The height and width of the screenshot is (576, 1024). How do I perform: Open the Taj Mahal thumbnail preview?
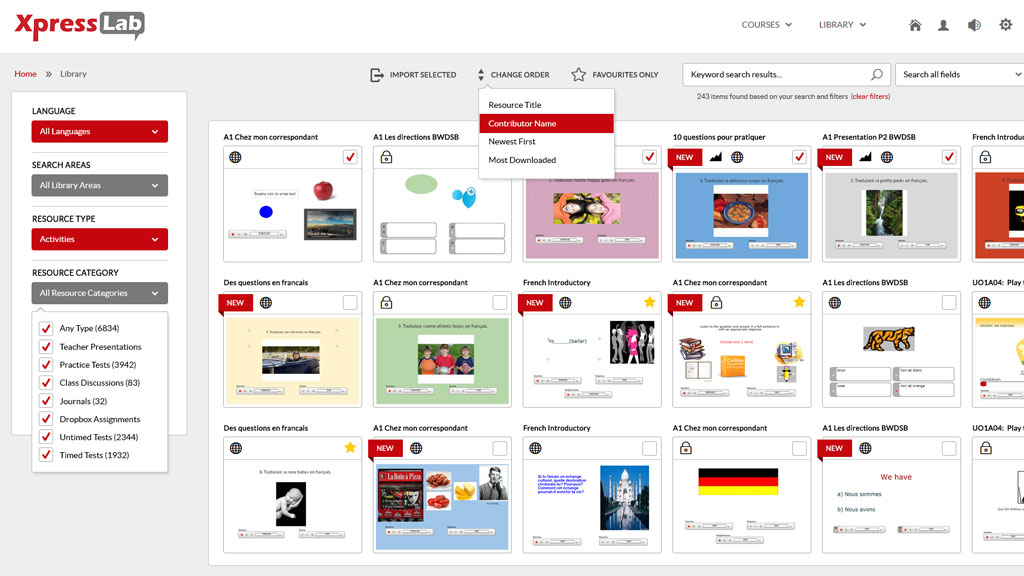592,507
